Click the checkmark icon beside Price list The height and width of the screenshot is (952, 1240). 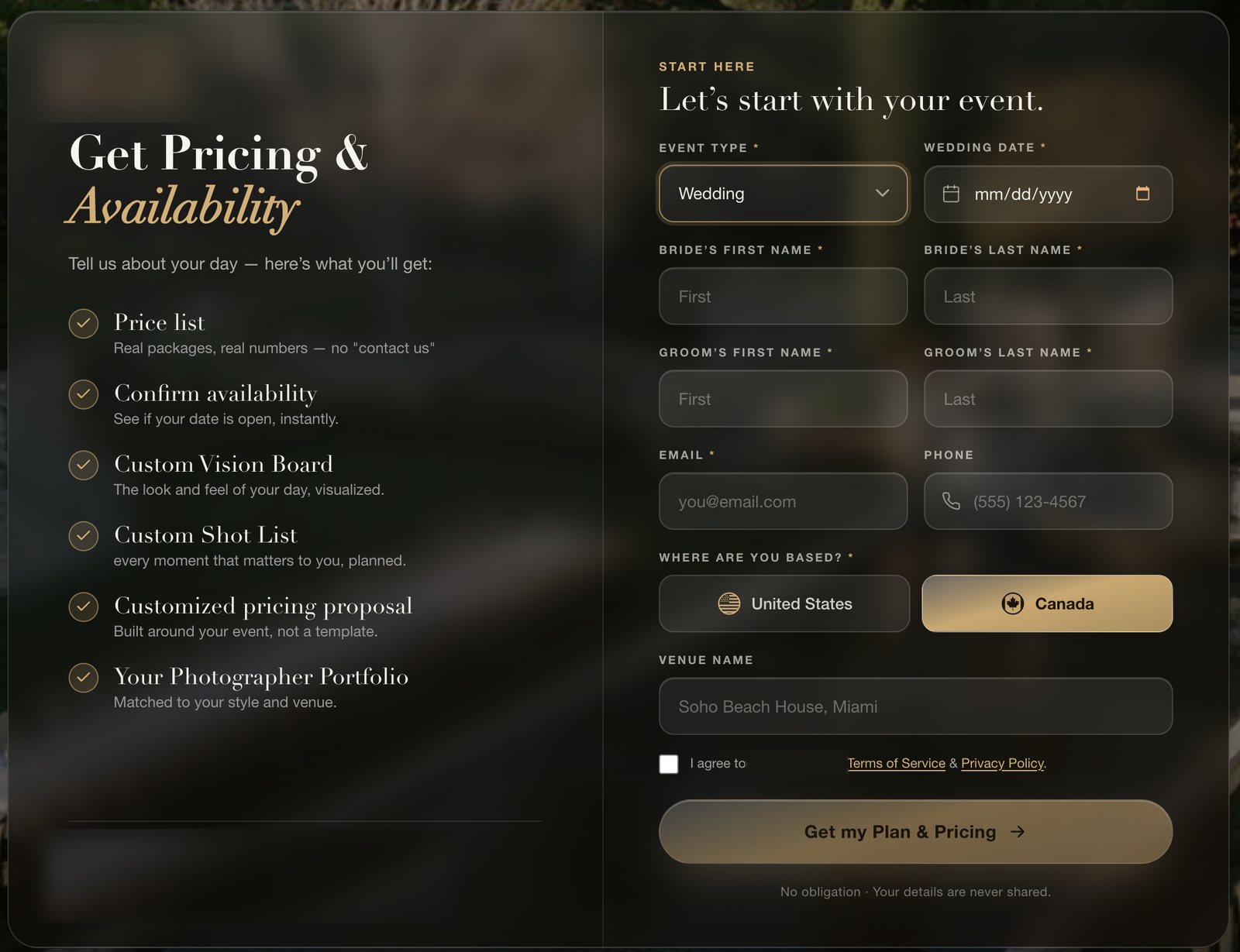pyautogui.click(x=84, y=323)
